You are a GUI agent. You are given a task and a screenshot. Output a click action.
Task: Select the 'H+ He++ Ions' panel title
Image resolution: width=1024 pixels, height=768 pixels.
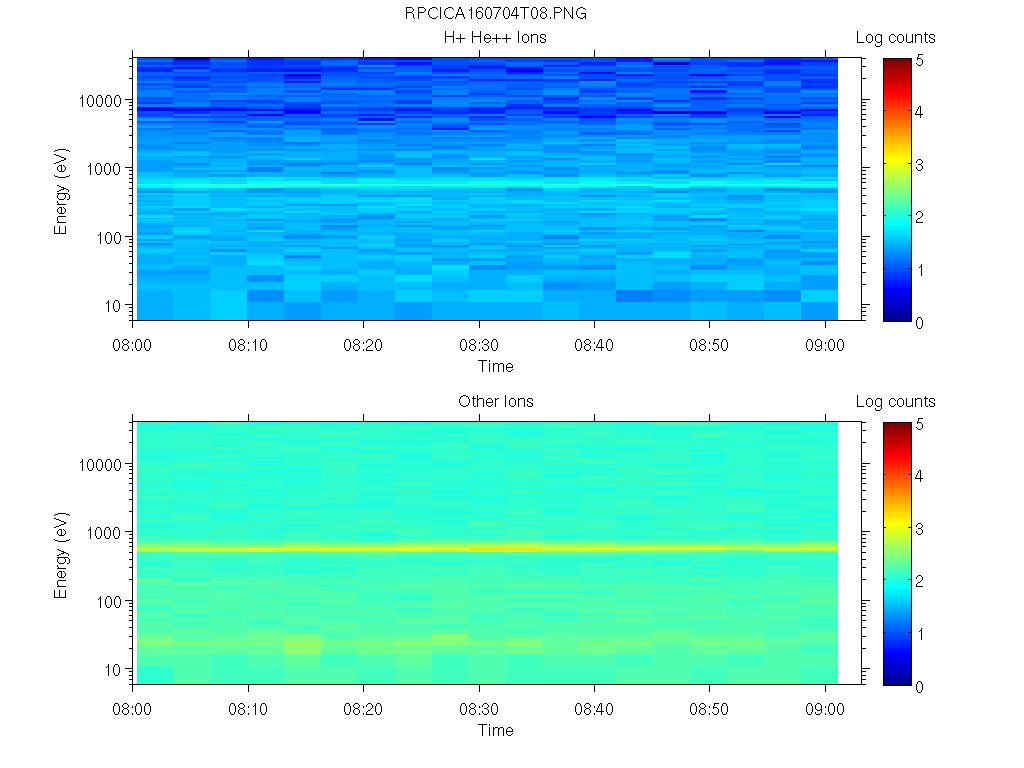click(x=495, y=37)
